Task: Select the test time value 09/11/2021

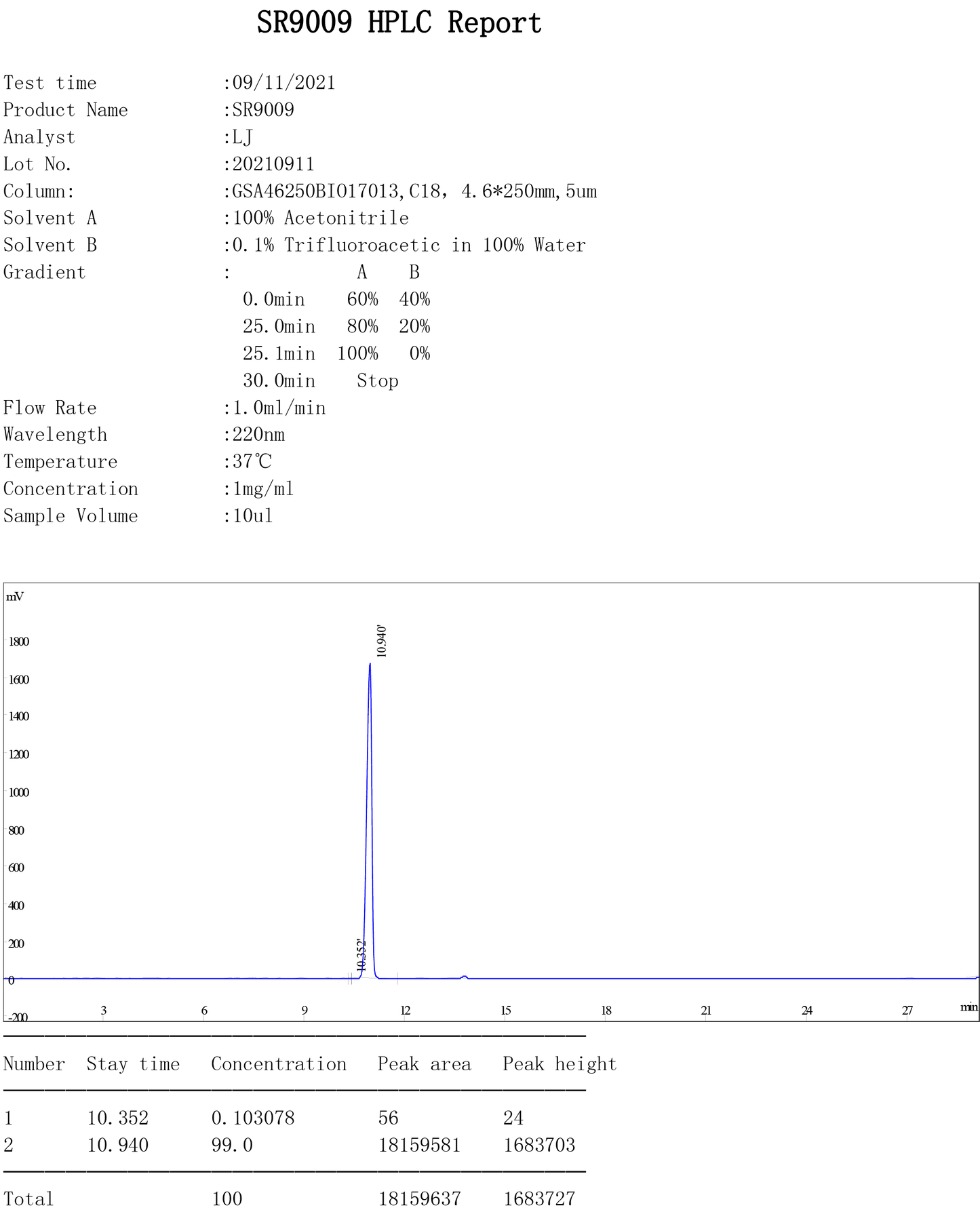Action: [x=284, y=83]
